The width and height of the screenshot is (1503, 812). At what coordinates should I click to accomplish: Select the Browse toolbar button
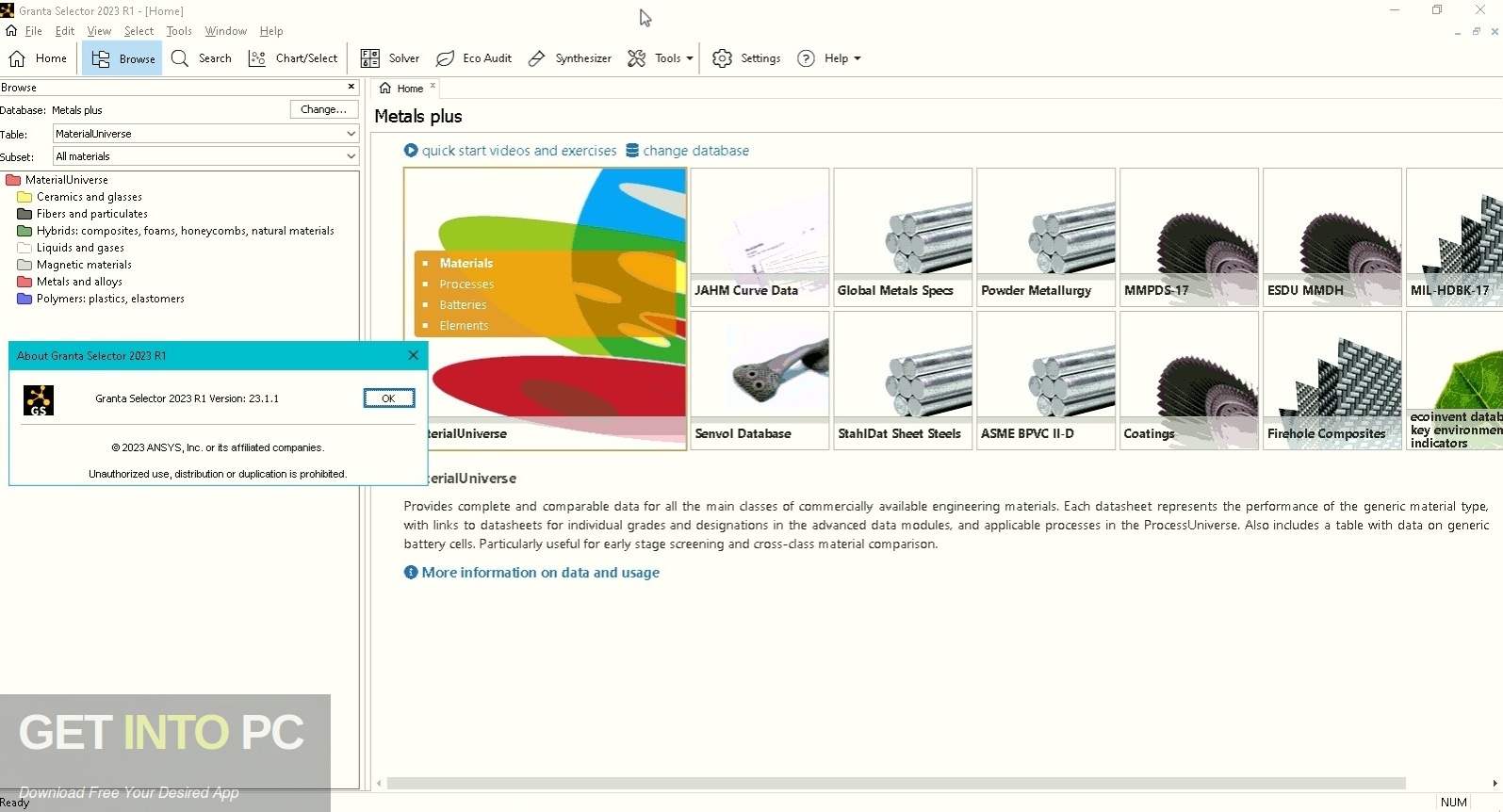(x=123, y=58)
